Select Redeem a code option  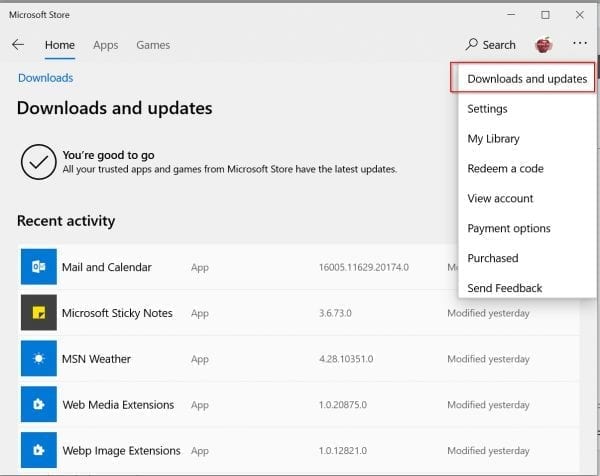point(505,169)
